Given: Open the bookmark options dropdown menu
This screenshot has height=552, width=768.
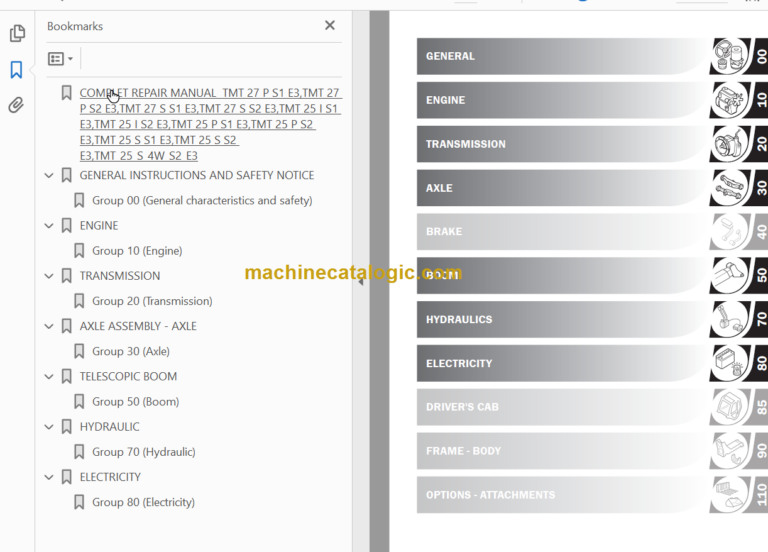Looking at the screenshot, I should (61, 59).
